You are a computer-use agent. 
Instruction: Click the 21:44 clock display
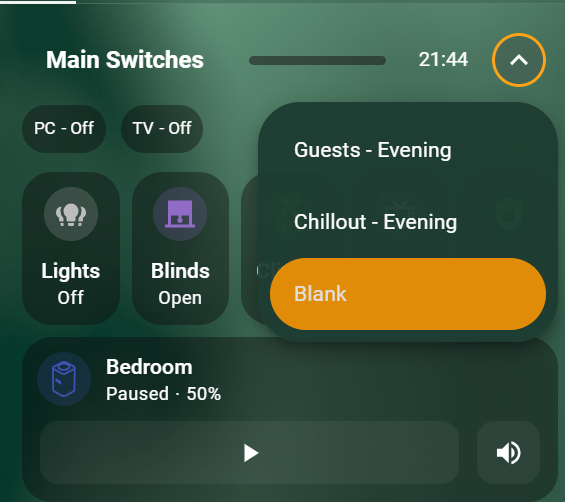443,59
